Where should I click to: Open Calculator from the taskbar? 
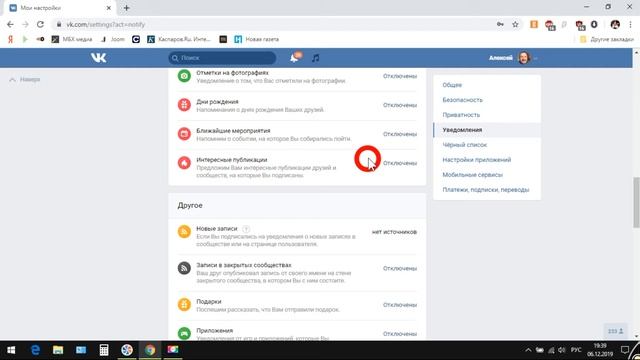tap(104, 350)
